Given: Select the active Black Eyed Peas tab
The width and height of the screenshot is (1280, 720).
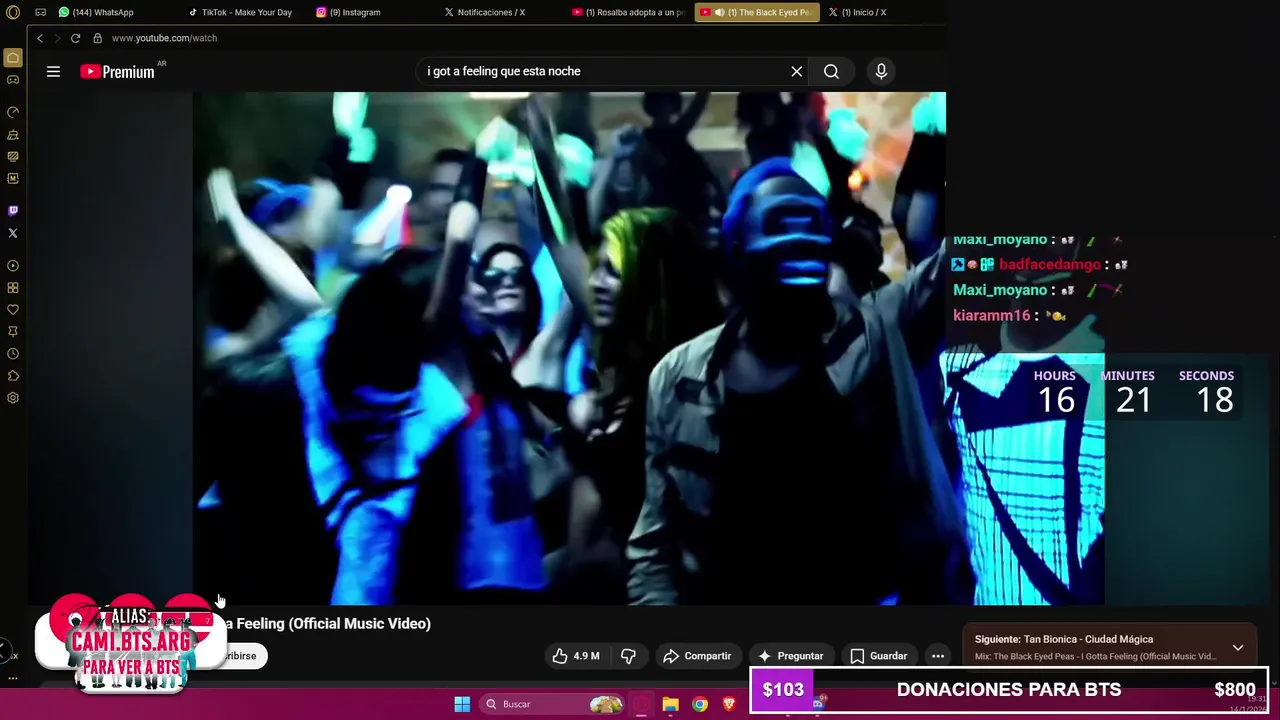Looking at the screenshot, I should click(x=757, y=12).
